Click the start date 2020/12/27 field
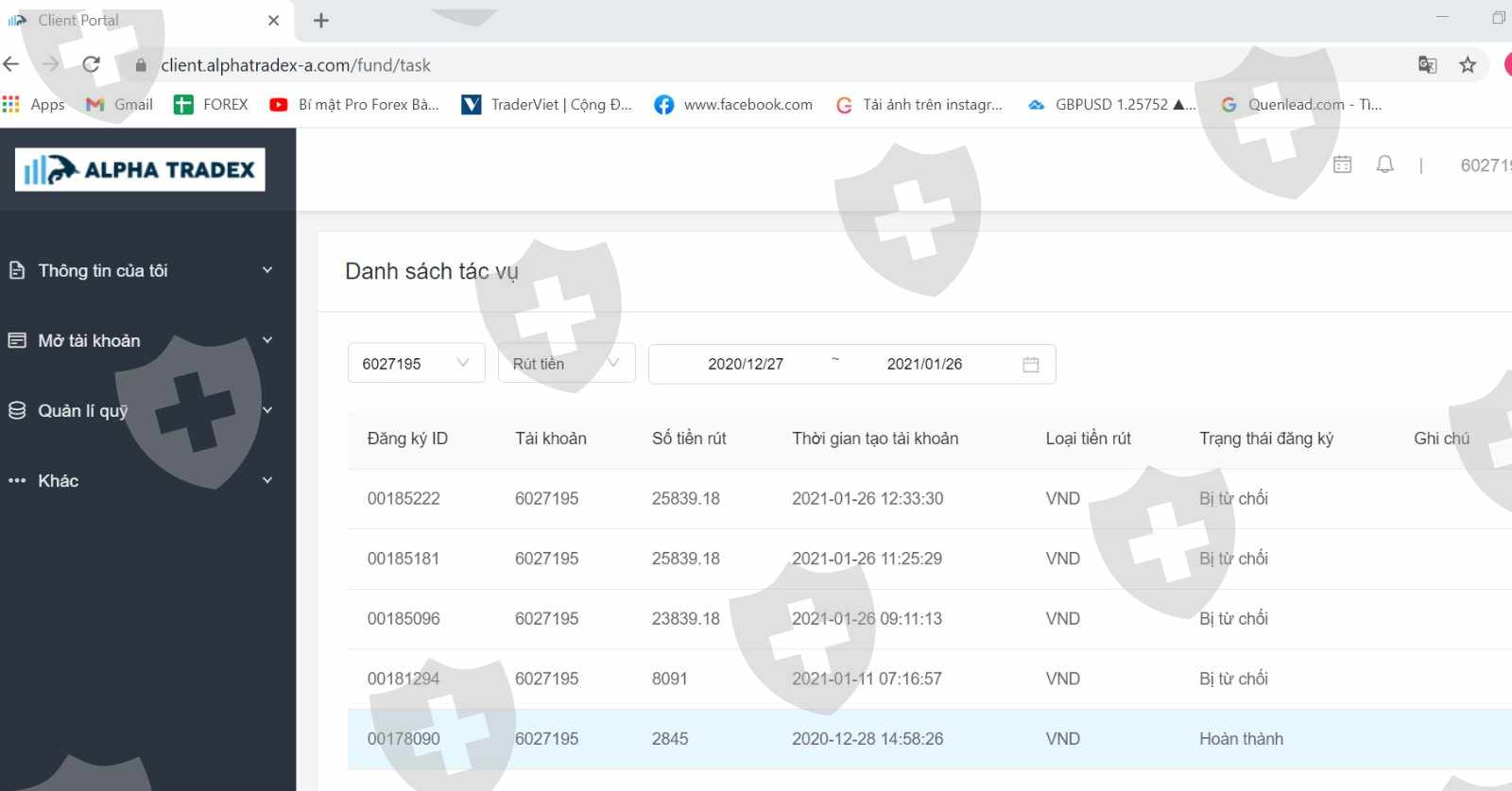 [x=746, y=365]
